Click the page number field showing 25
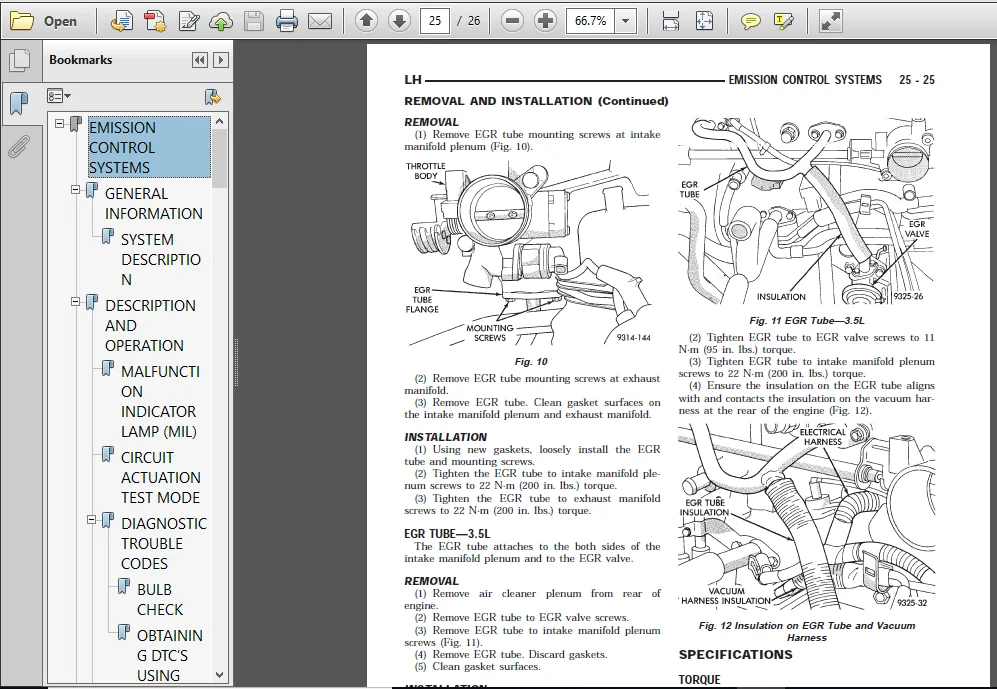 [435, 21]
